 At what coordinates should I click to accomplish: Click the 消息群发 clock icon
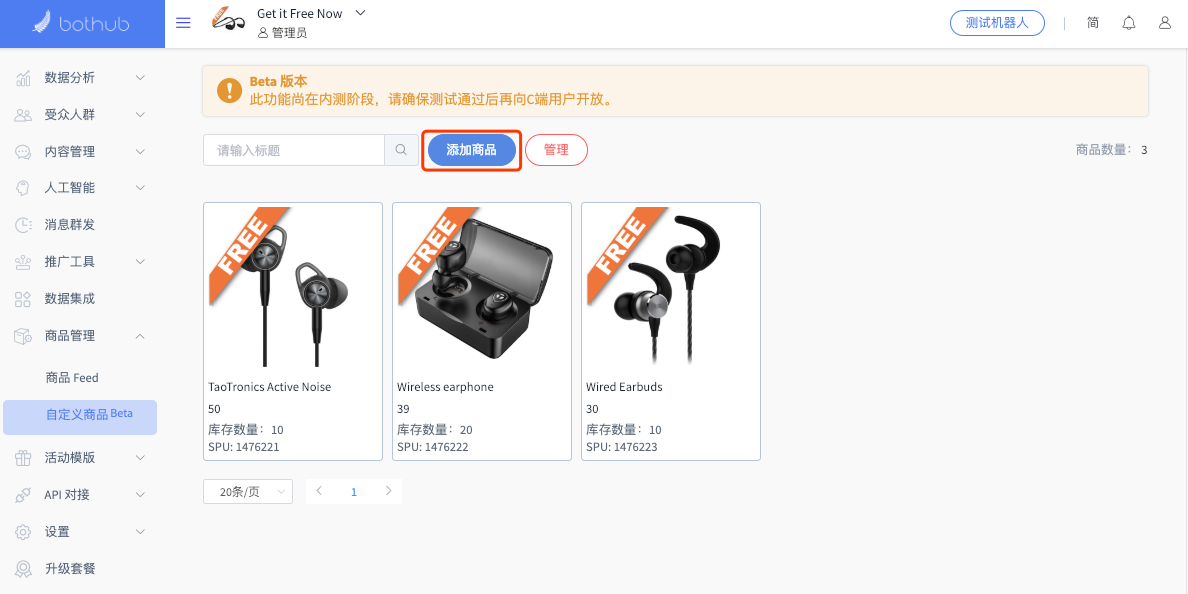pyautogui.click(x=23, y=225)
